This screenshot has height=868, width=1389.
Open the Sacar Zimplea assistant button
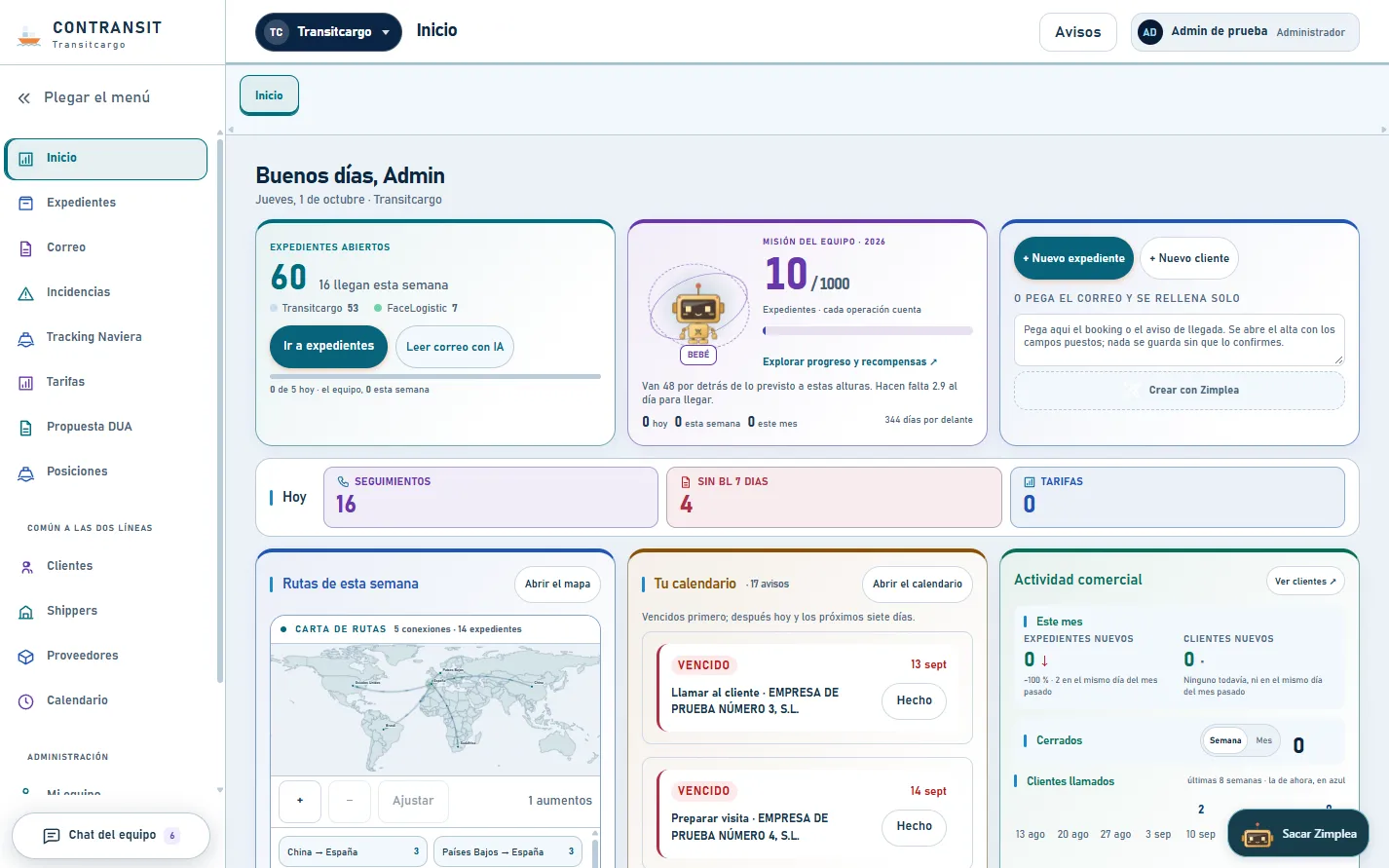point(1298,834)
